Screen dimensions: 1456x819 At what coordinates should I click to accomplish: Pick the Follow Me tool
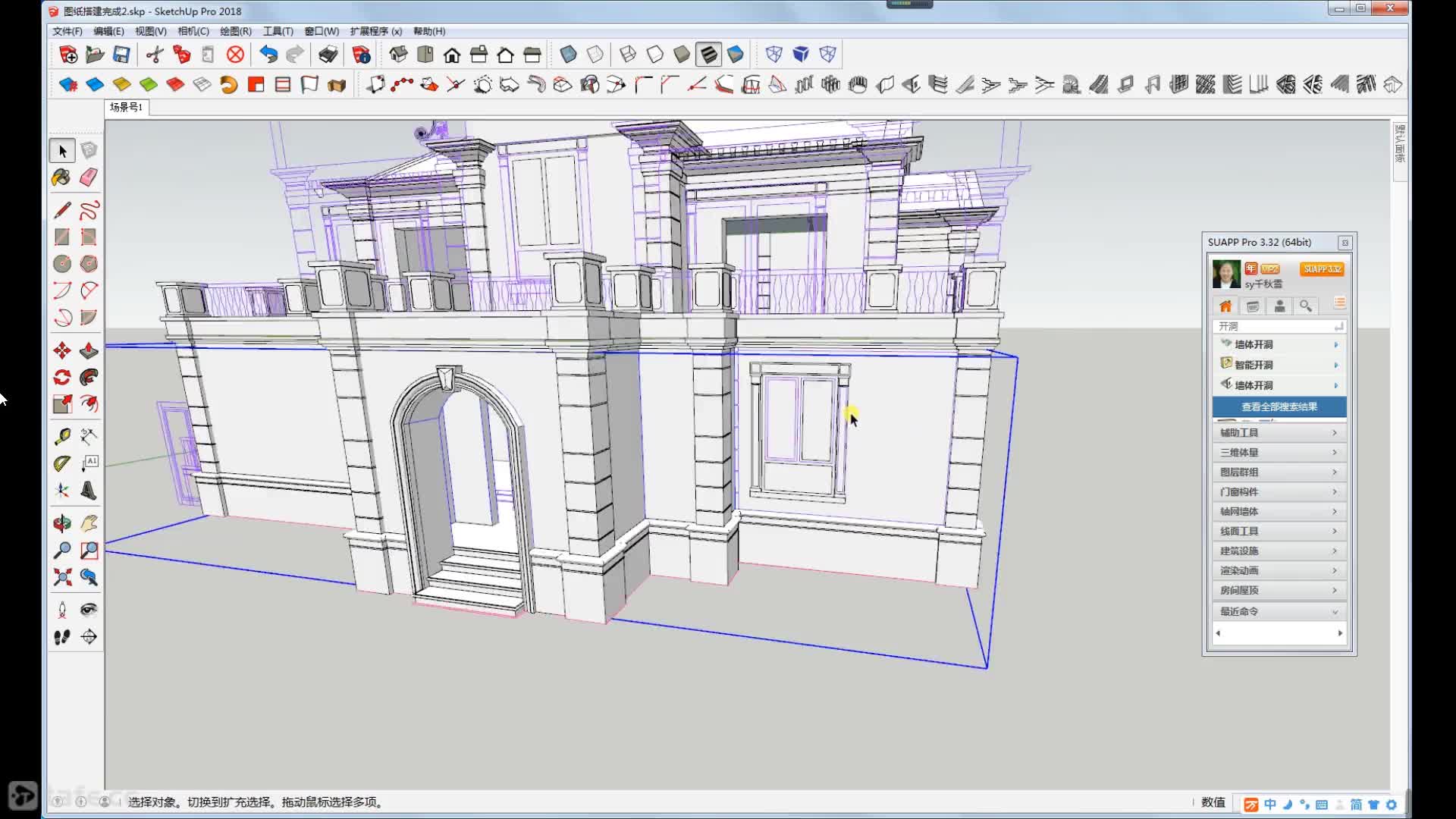pos(89,377)
